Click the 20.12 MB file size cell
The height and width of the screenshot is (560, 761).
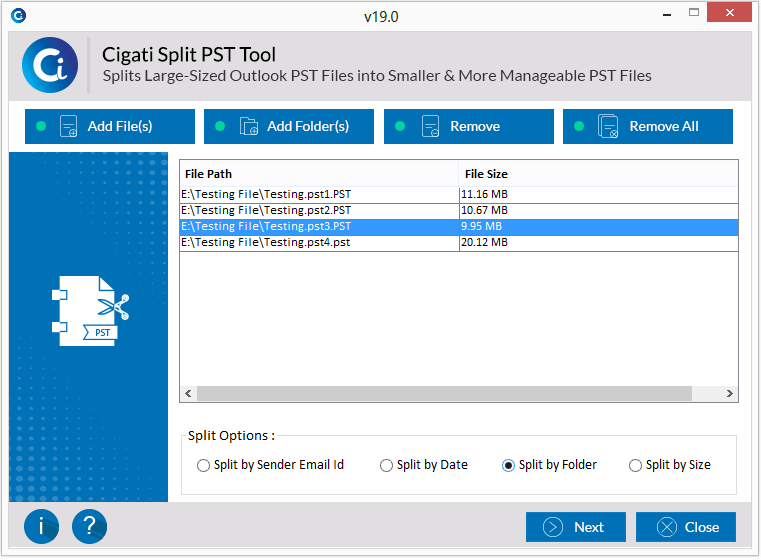(598, 243)
